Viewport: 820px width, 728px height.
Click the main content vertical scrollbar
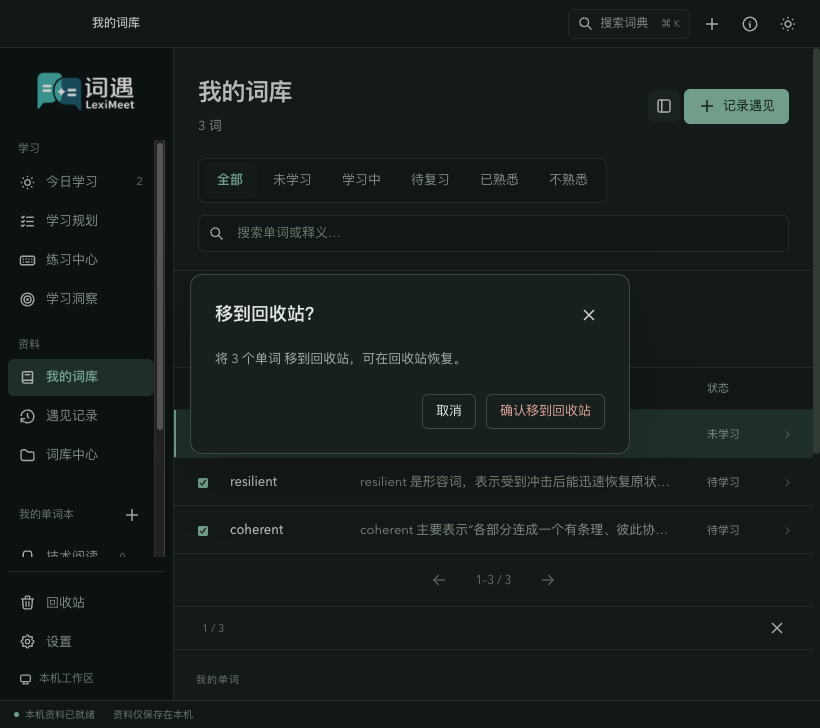pos(816,251)
